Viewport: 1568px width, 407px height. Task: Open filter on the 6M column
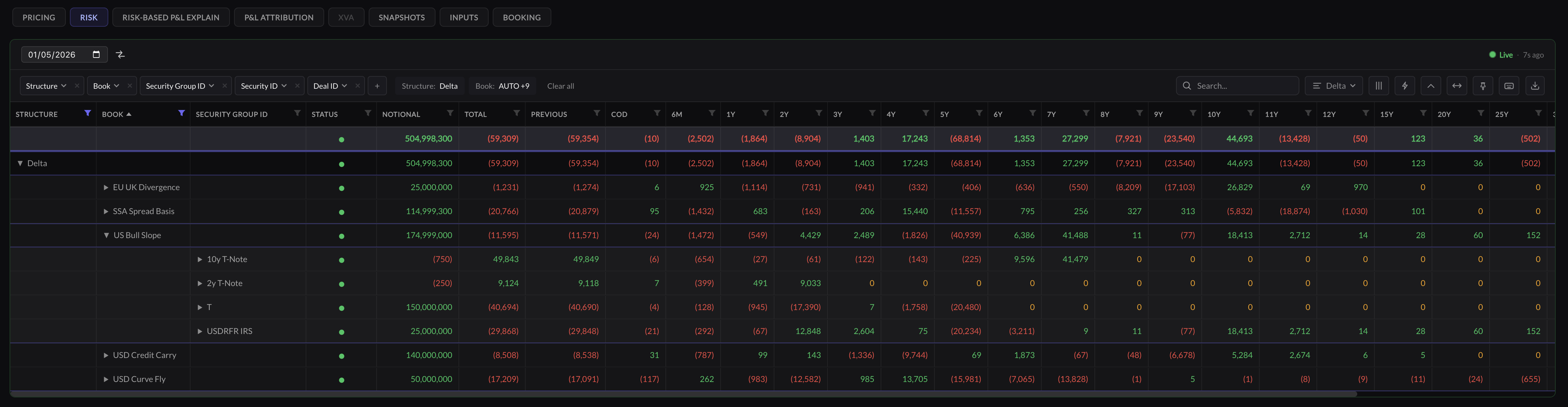click(x=712, y=113)
